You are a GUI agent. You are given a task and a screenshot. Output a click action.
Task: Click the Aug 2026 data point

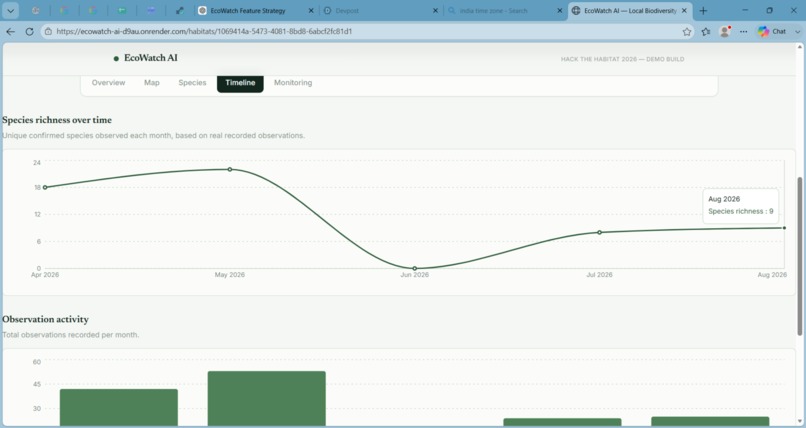click(x=784, y=228)
